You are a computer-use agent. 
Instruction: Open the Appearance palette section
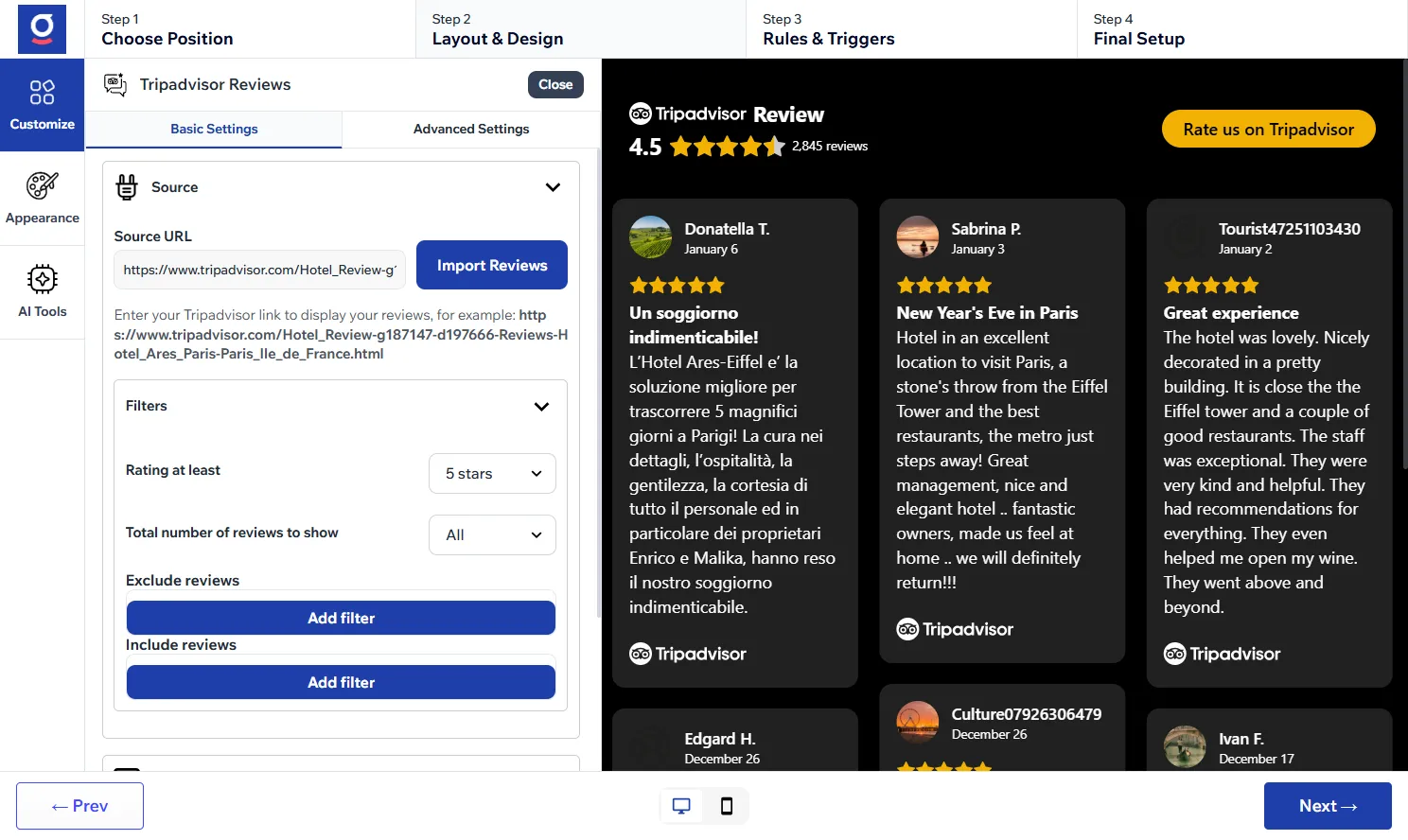42,199
